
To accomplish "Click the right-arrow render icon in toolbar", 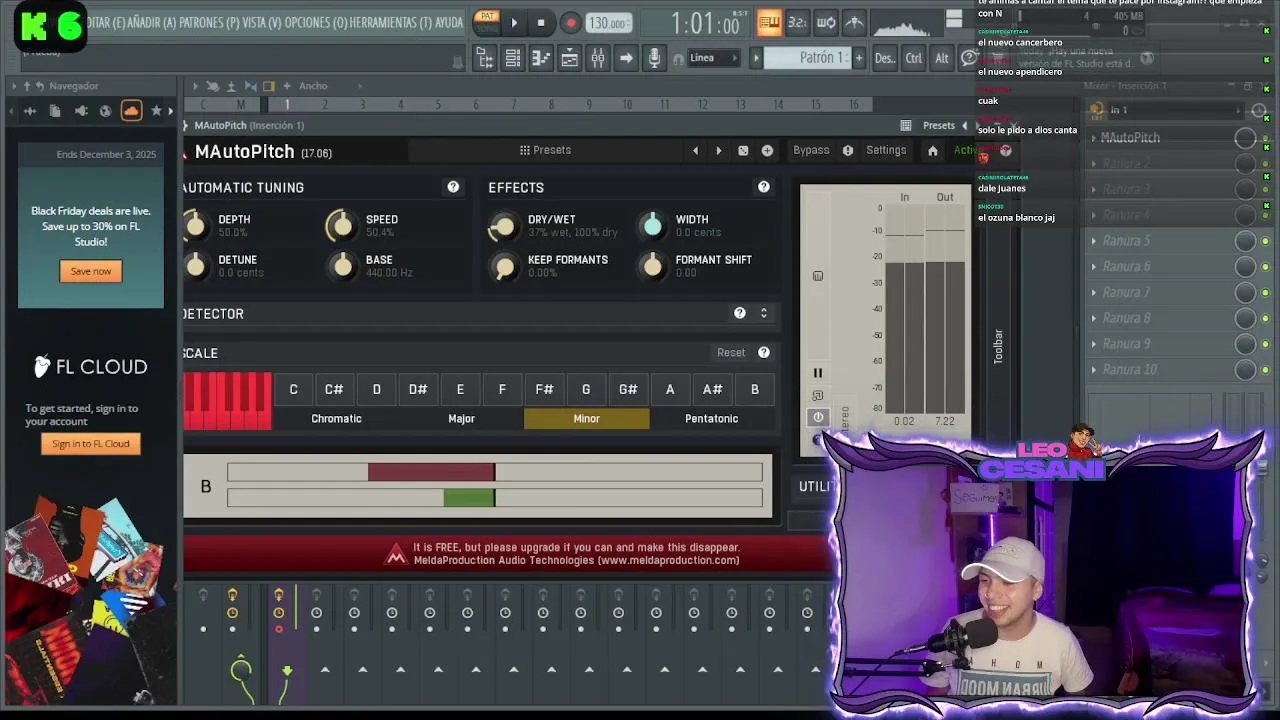I will point(626,58).
